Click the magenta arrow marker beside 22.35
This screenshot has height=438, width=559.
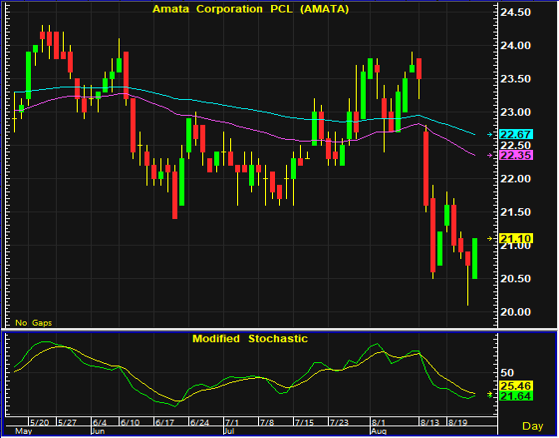point(490,155)
